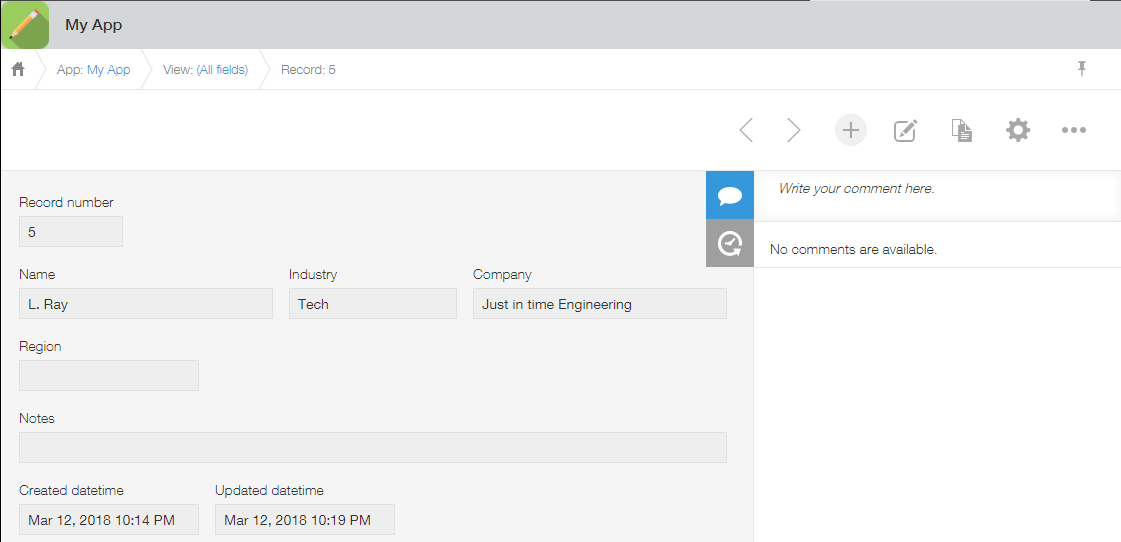Go to previous record arrow

(x=746, y=130)
